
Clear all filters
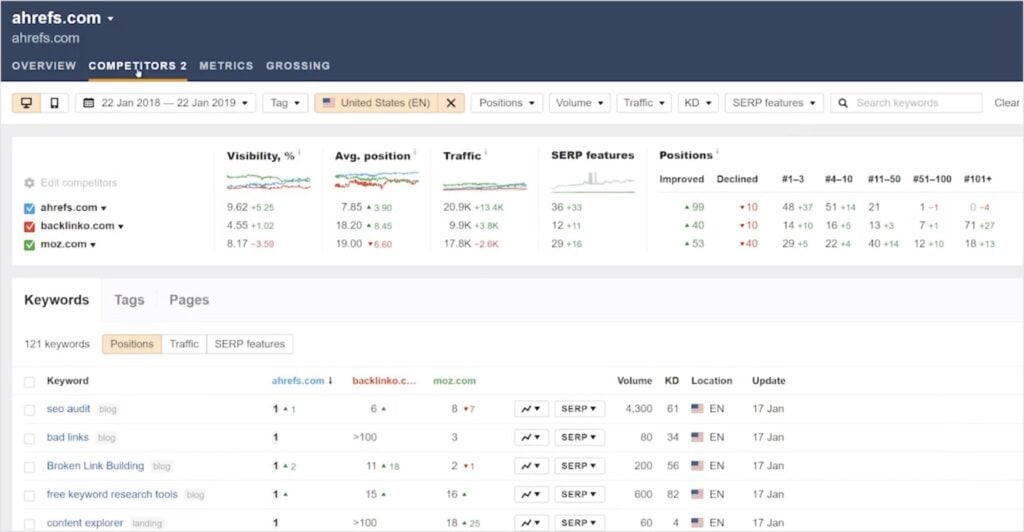pyautogui.click(x=1006, y=103)
